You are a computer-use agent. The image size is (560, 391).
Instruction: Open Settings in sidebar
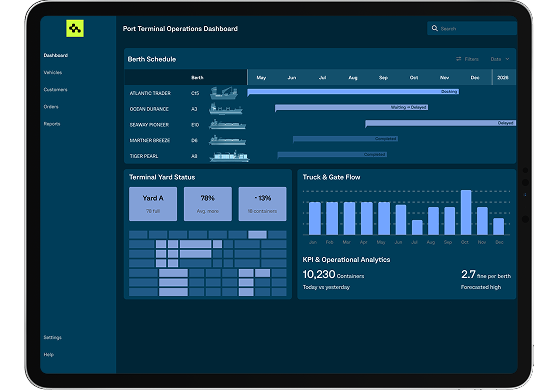pyautogui.click(x=52, y=337)
